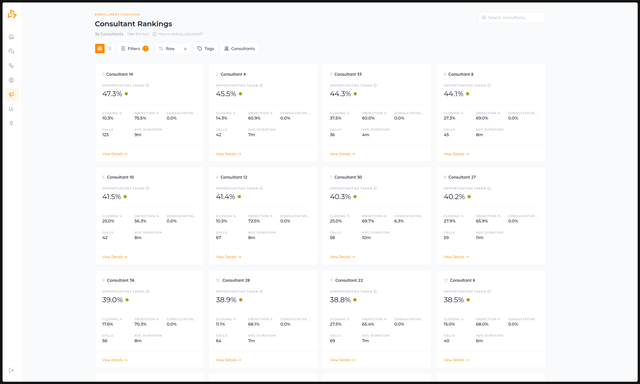View details for Consultant 14
This screenshot has height=384, width=640.
[x=115, y=154]
